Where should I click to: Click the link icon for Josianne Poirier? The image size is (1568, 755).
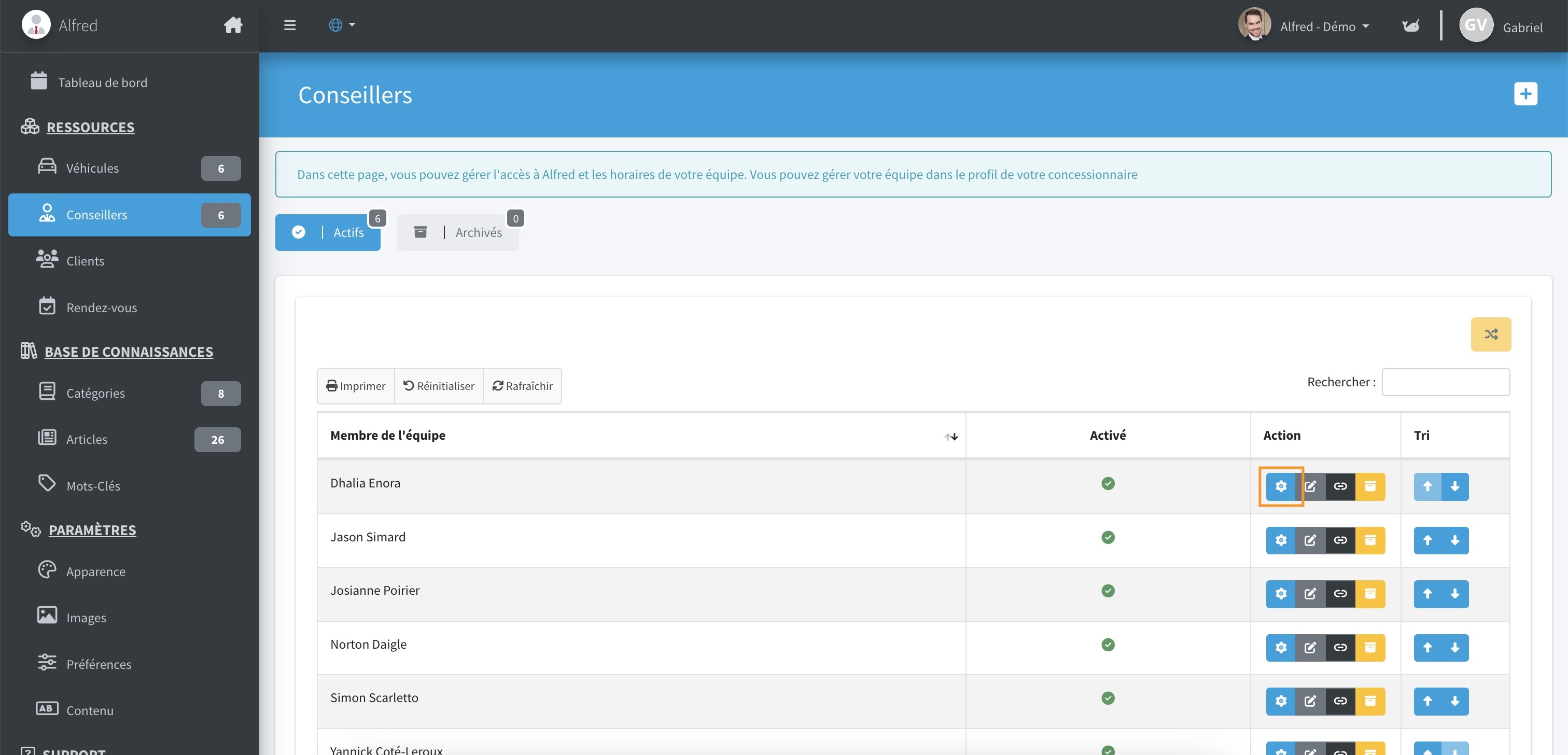click(1340, 594)
